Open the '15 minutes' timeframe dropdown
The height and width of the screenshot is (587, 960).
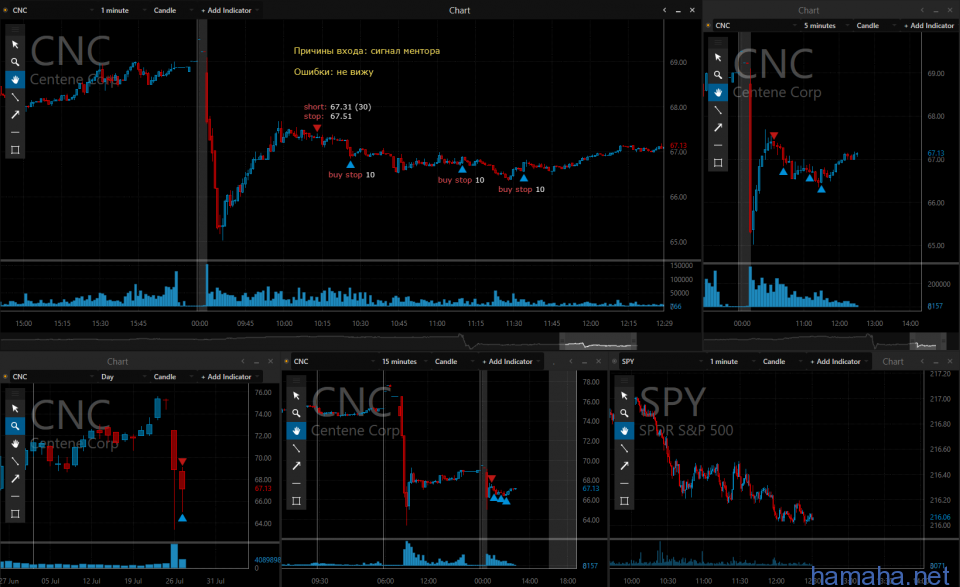pos(403,362)
